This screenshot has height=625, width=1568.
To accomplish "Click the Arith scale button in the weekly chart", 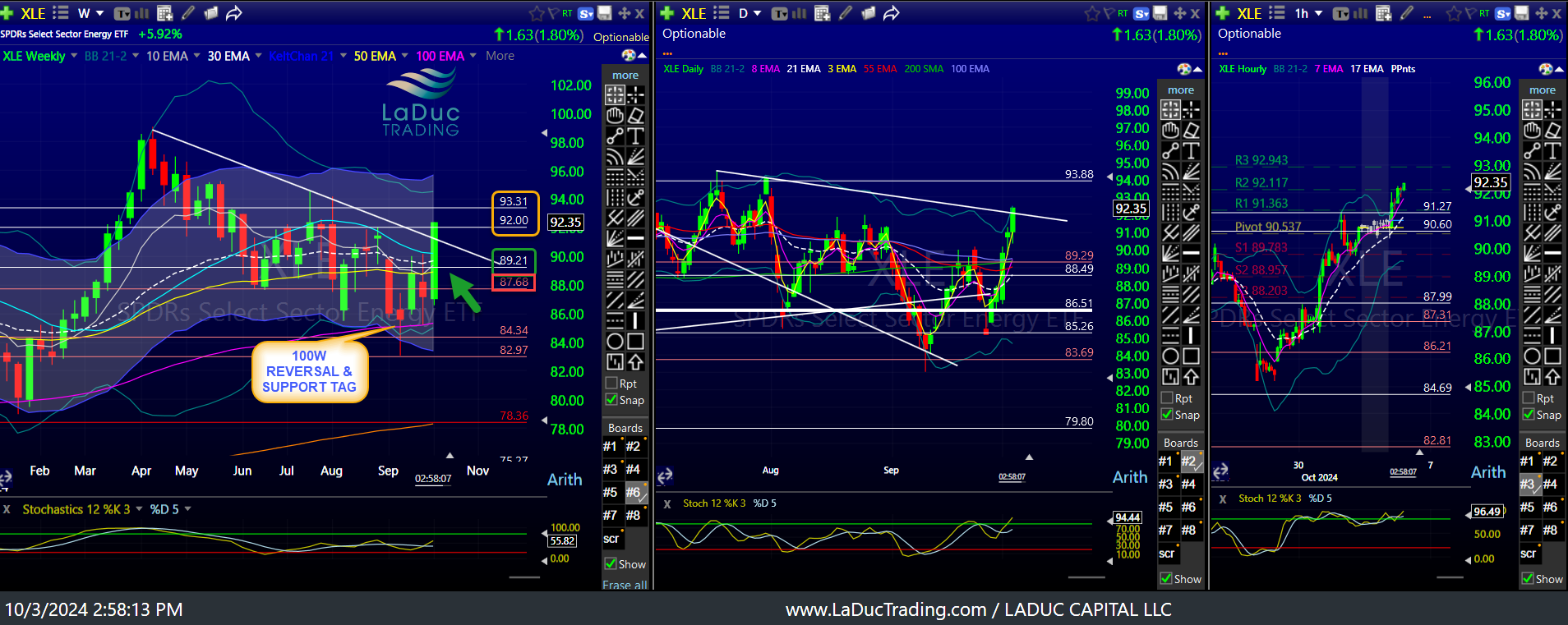I will coord(565,480).
